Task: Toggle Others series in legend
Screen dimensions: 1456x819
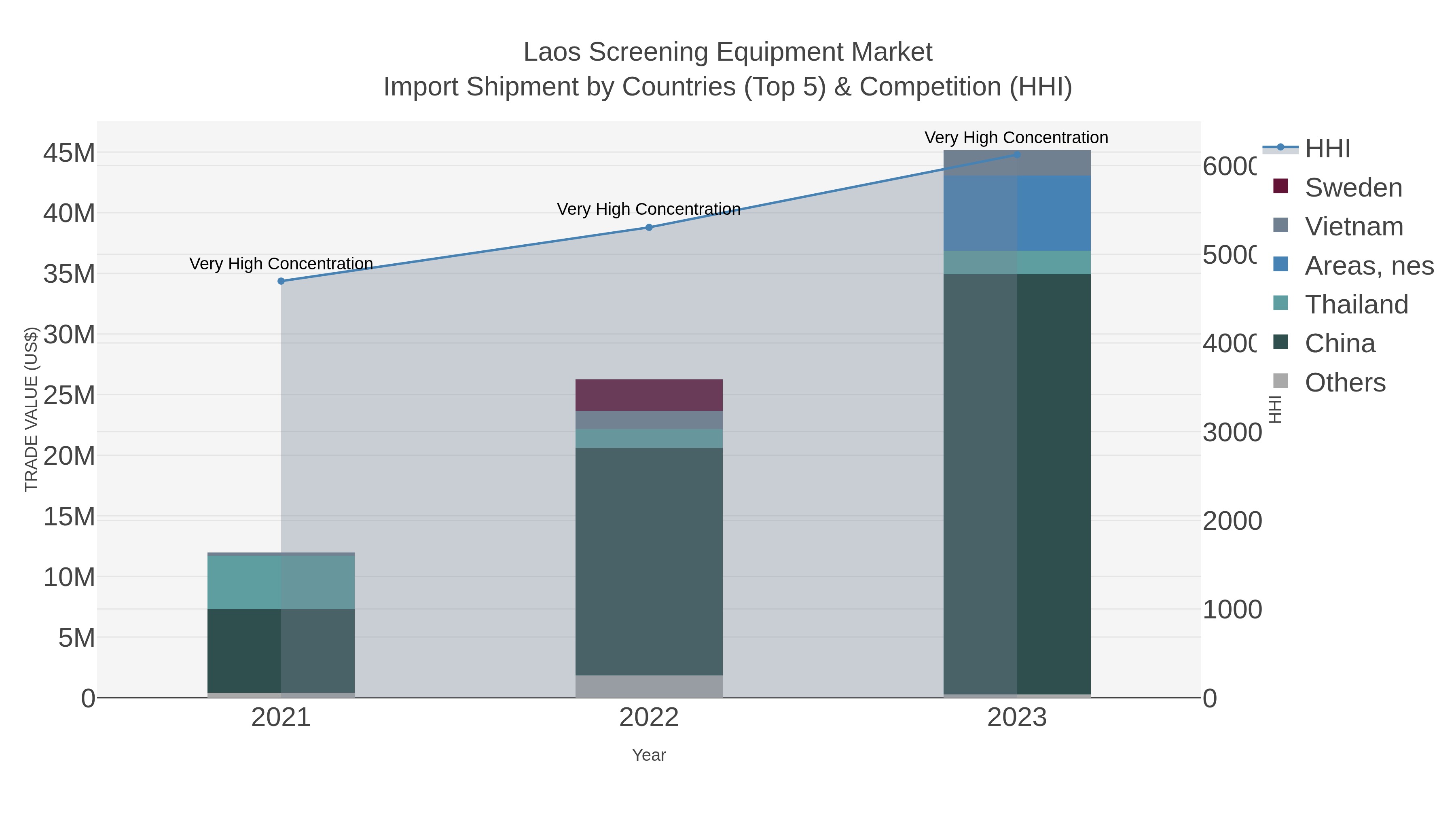Action: click(x=1329, y=382)
